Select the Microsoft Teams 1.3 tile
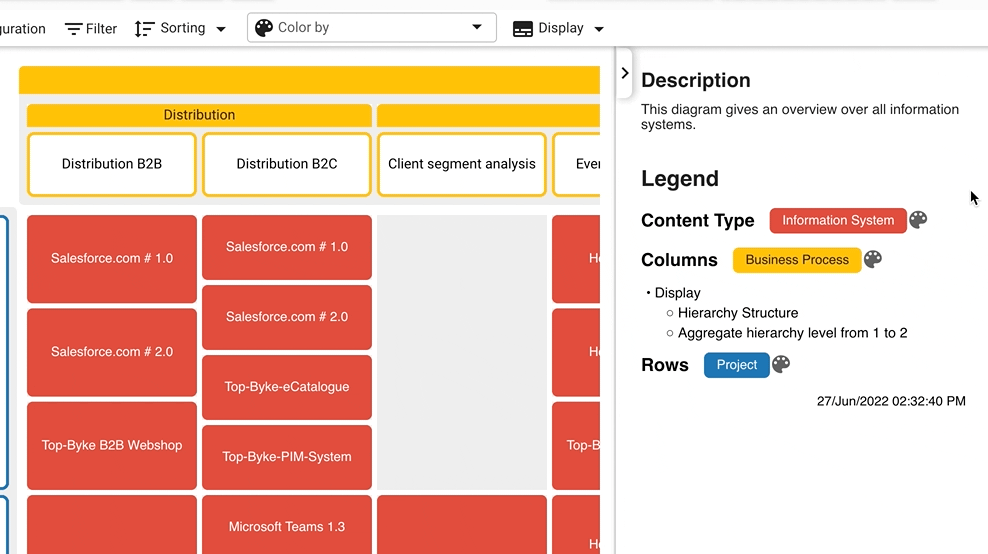 pyautogui.click(x=287, y=526)
